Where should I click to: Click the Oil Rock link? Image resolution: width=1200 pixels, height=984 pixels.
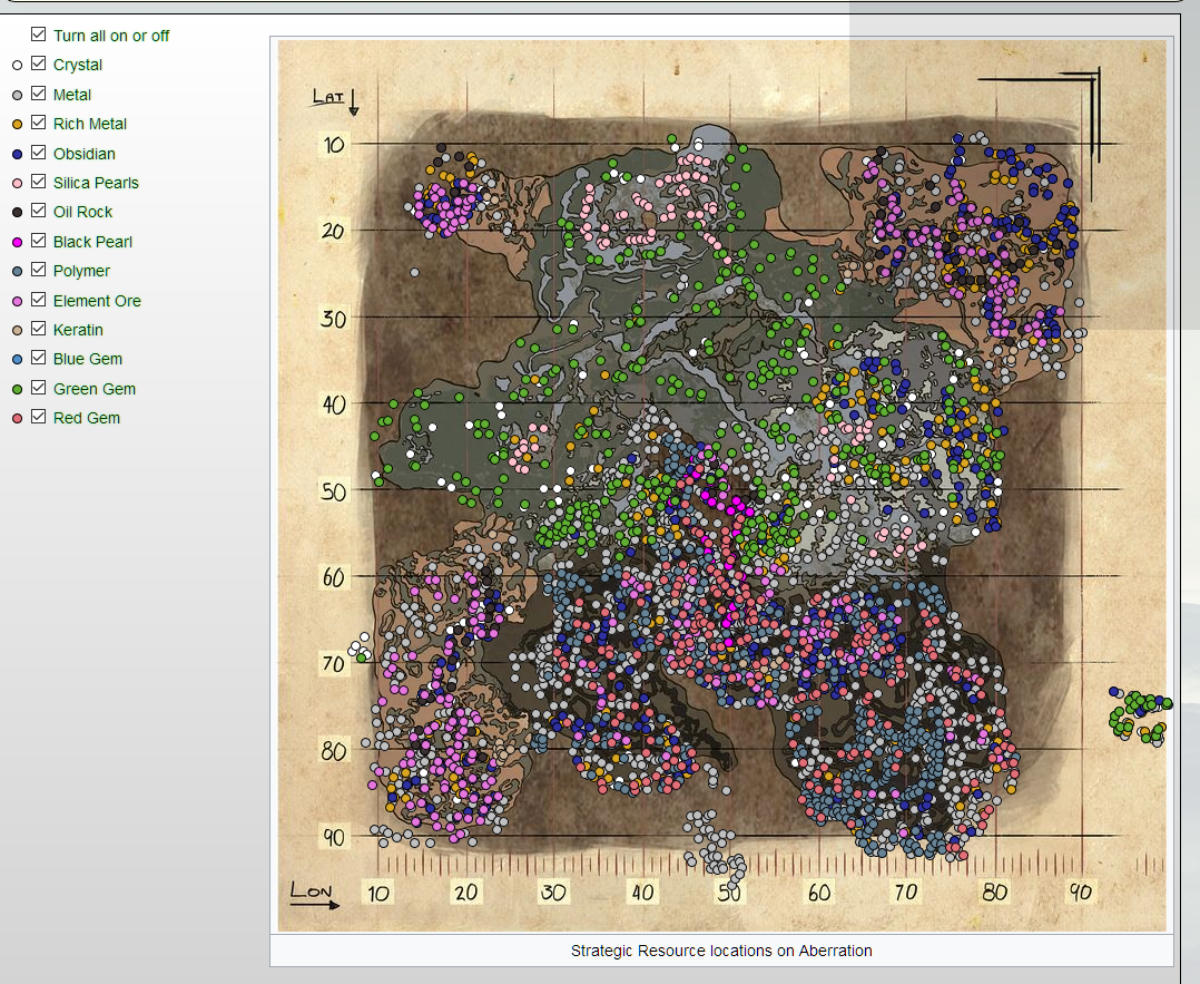(83, 212)
